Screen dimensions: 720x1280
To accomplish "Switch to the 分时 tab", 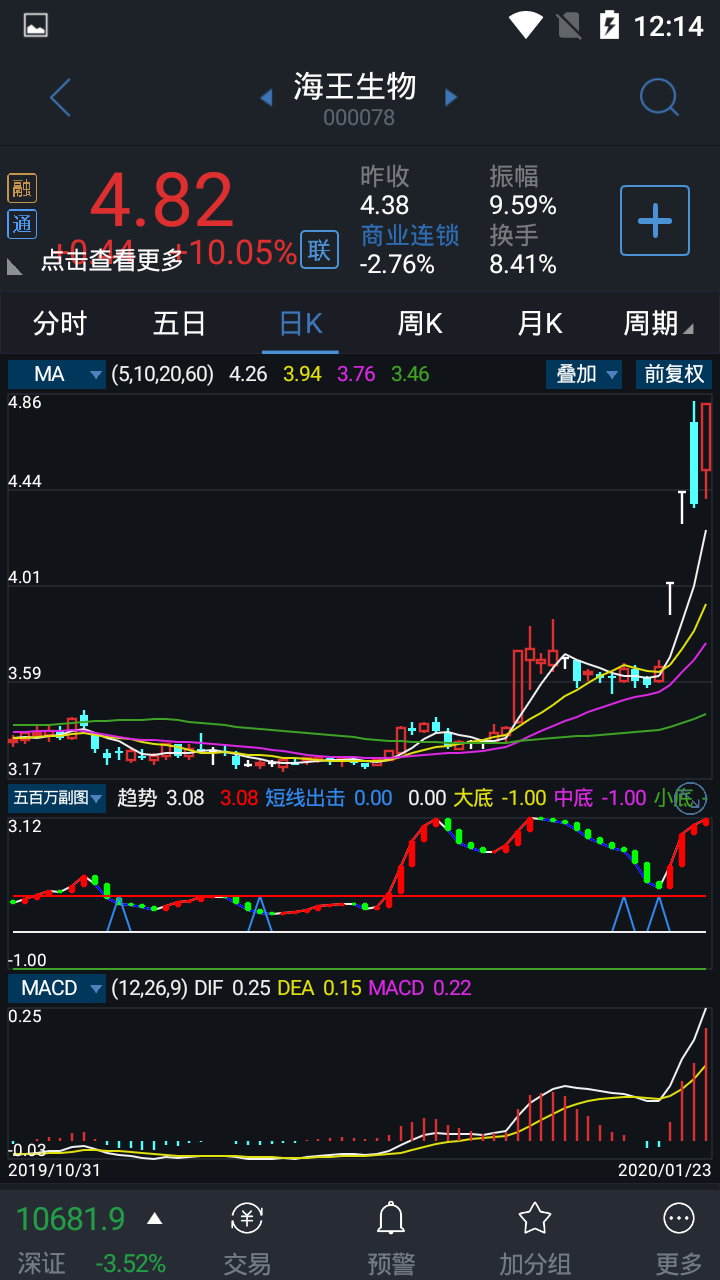I will [x=60, y=323].
